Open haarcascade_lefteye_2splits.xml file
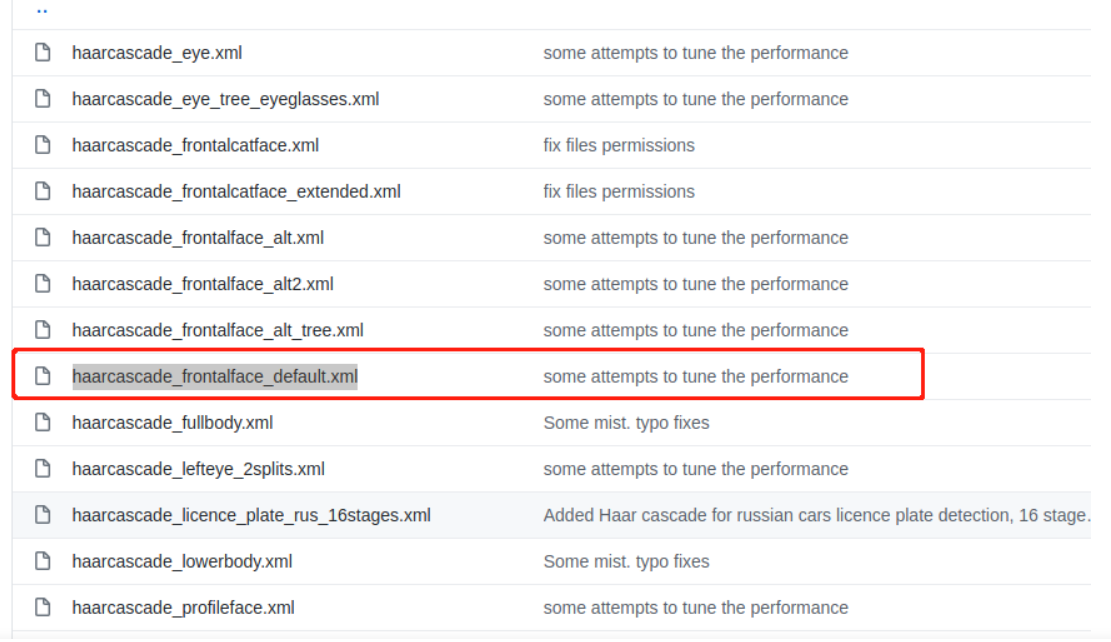The height and width of the screenshot is (642, 1111). [198, 469]
